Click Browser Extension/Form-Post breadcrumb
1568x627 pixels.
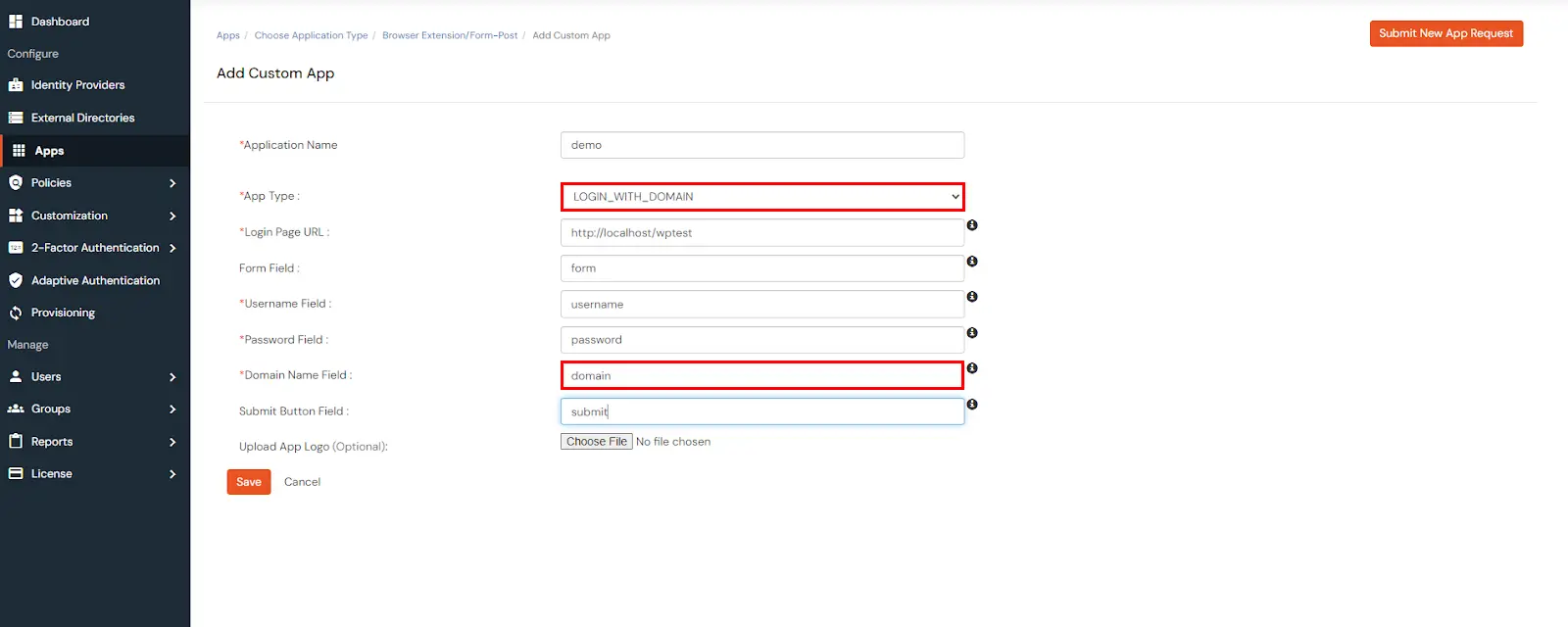[x=450, y=35]
